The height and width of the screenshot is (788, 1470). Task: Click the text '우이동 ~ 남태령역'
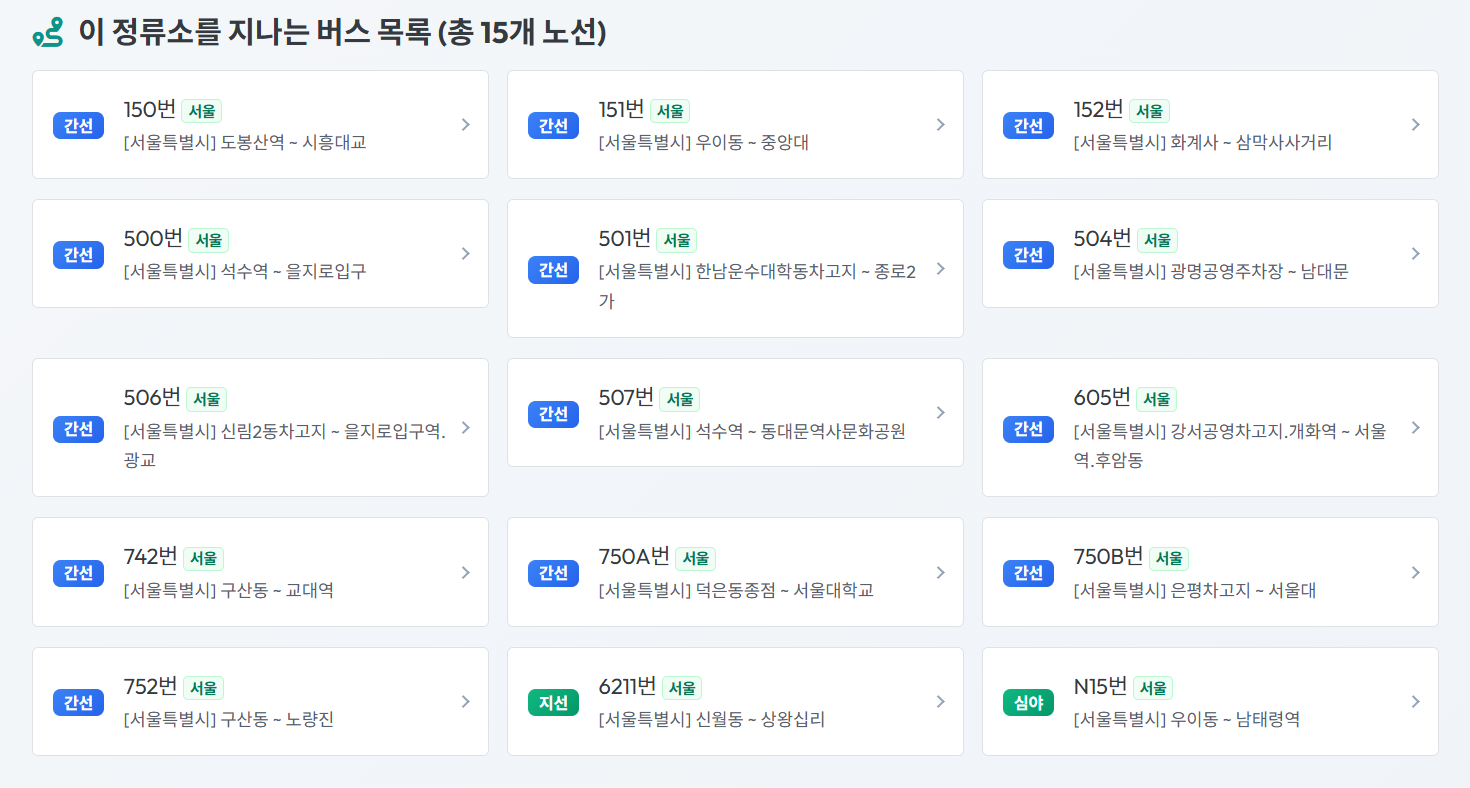coord(1235,719)
